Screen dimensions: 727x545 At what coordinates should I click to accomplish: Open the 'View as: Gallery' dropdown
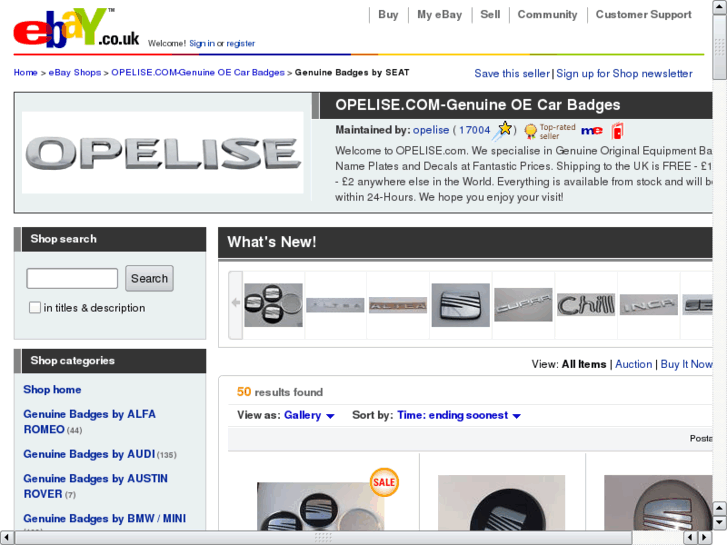[x=309, y=415]
